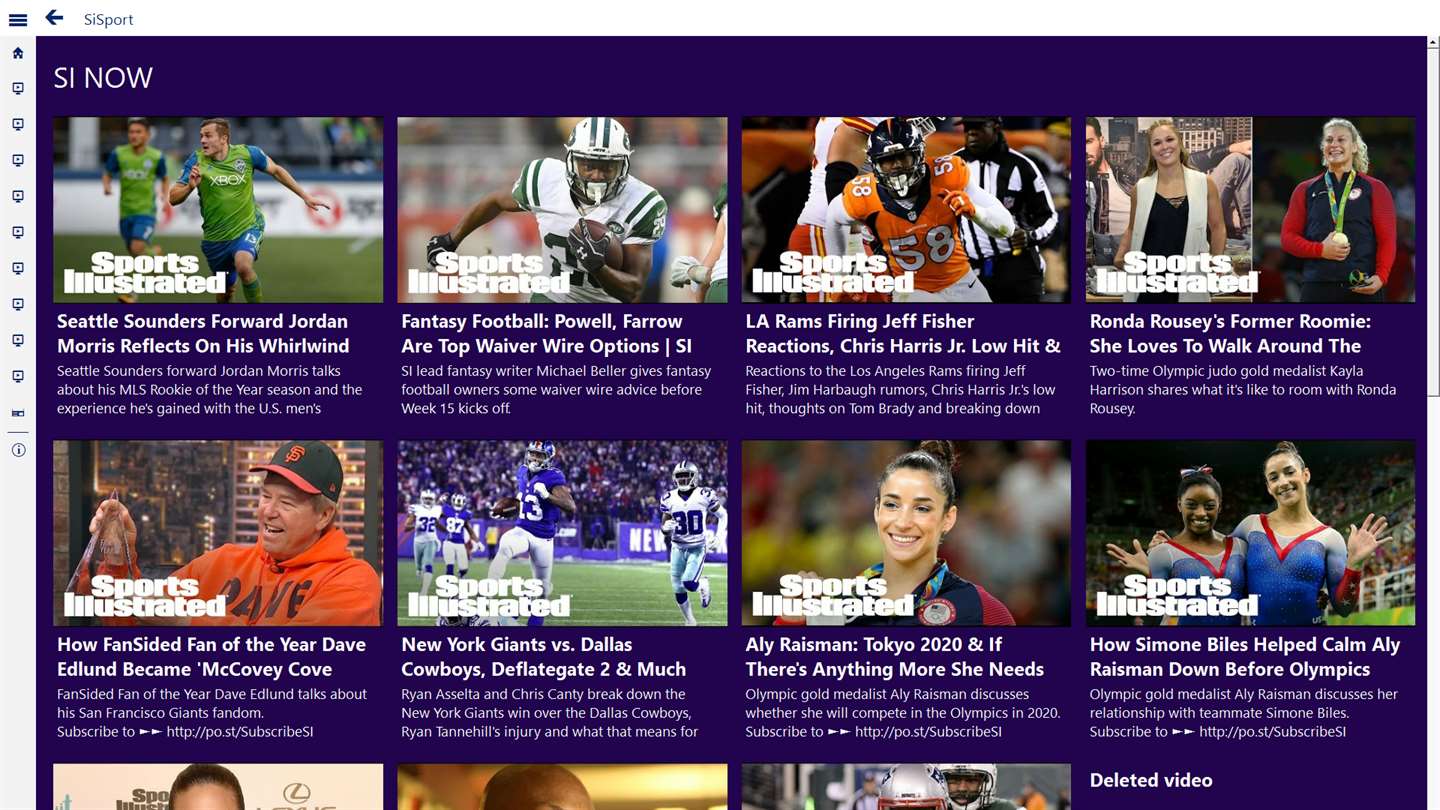Image resolution: width=1440 pixels, height=810 pixels.
Task: Select title 'Seattle Sounders Forward Jordan Morris Reflects'
Action: pos(203,333)
